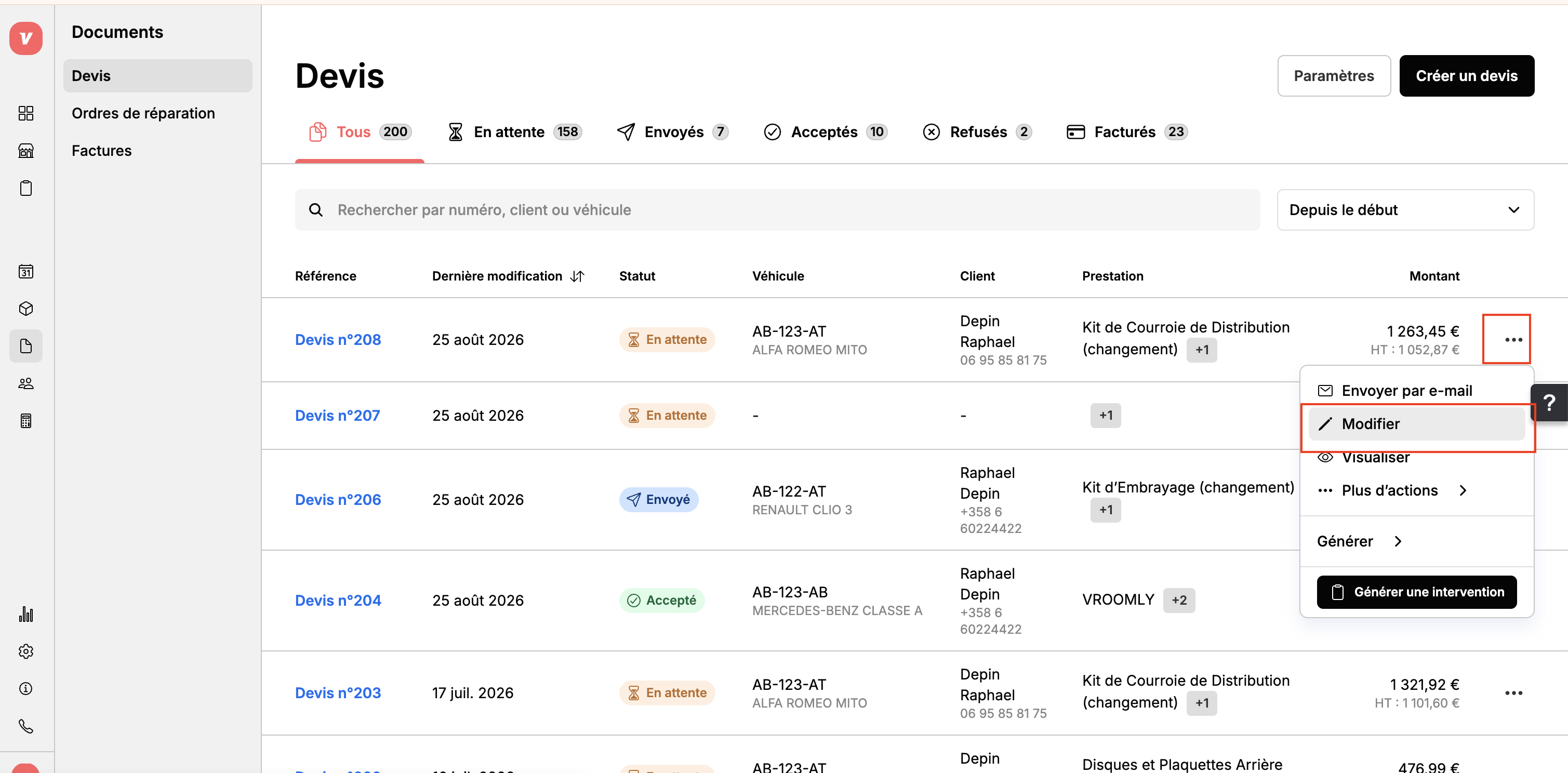Click the Créer un devis button

(1466, 76)
